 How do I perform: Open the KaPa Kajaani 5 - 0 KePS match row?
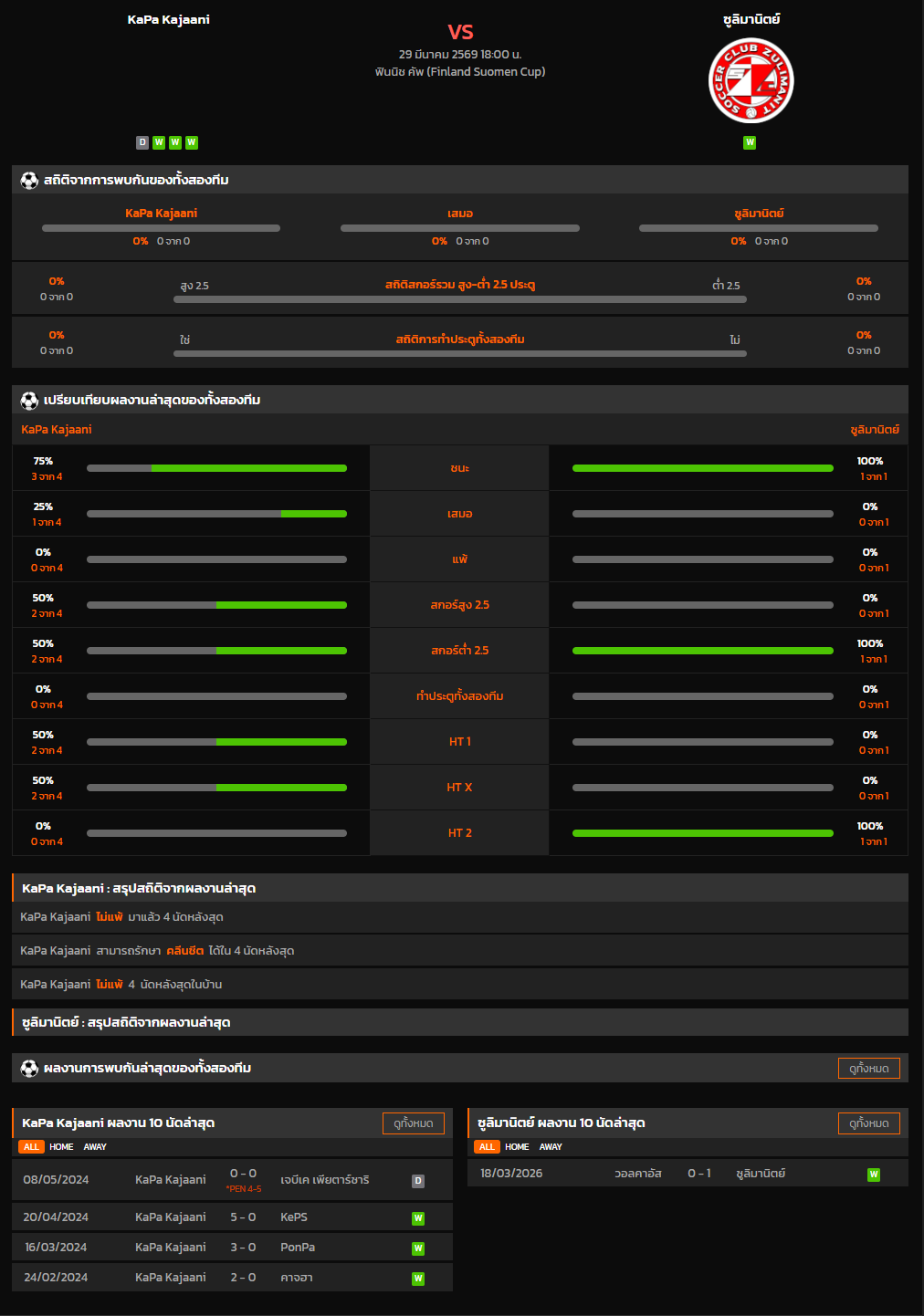(232, 1217)
